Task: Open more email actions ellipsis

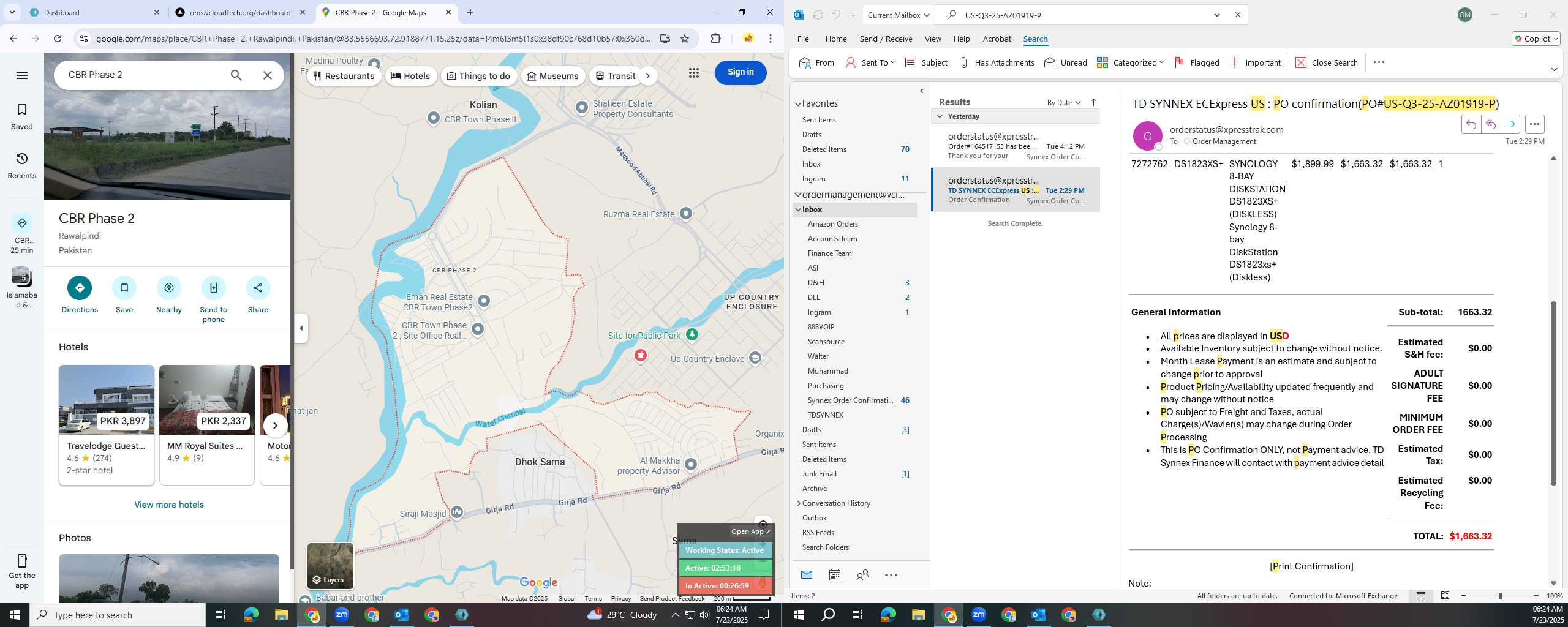Action: coord(1534,124)
